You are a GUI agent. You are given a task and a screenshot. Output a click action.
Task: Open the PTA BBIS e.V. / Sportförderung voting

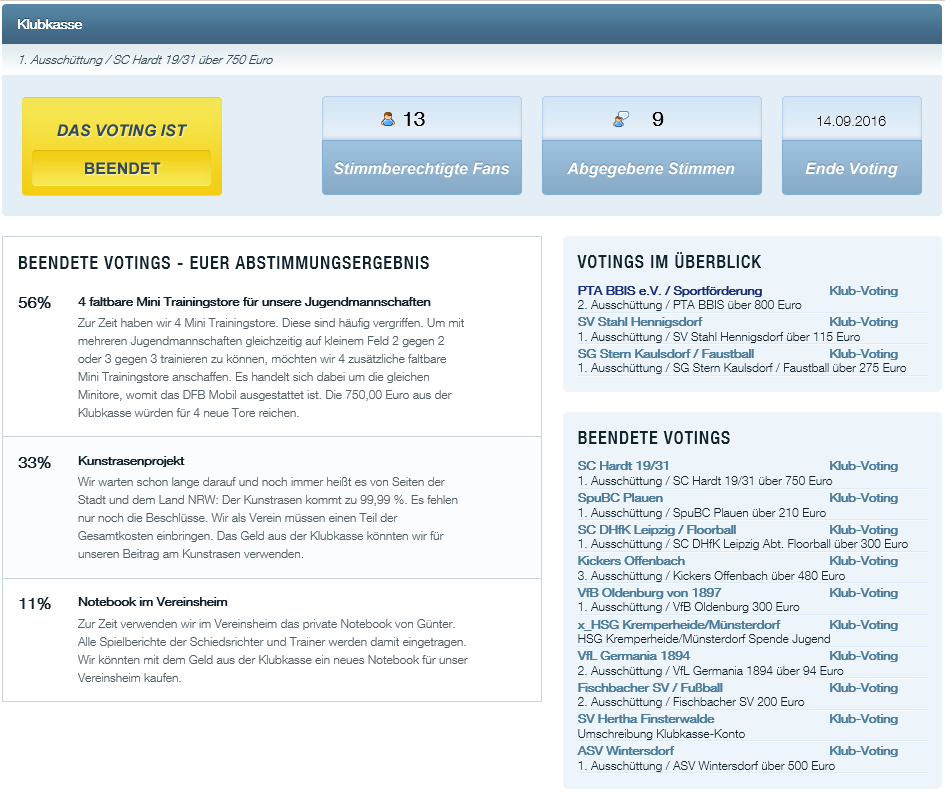point(670,291)
